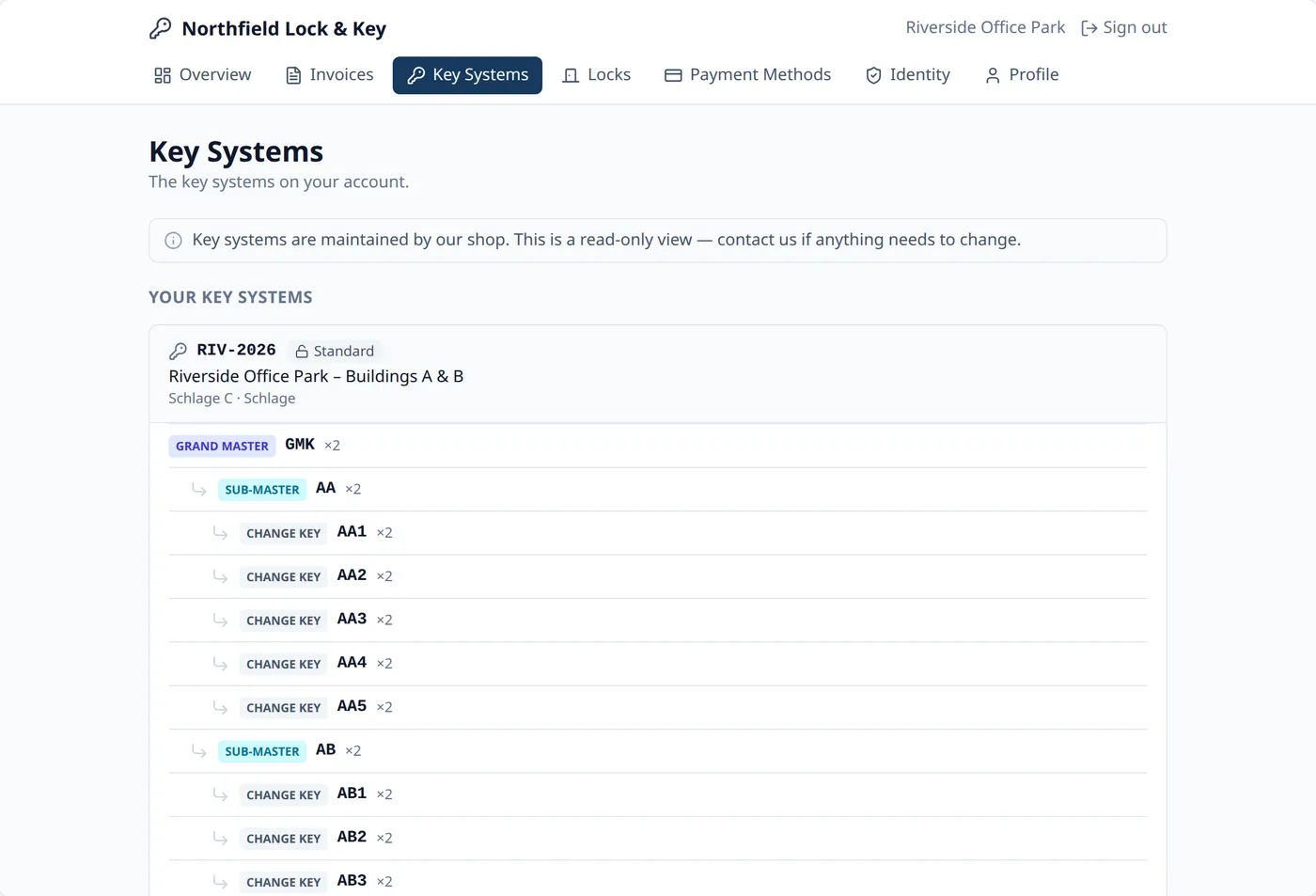
Task: Click the indent arrow beside sub-master AB
Action: point(199,750)
